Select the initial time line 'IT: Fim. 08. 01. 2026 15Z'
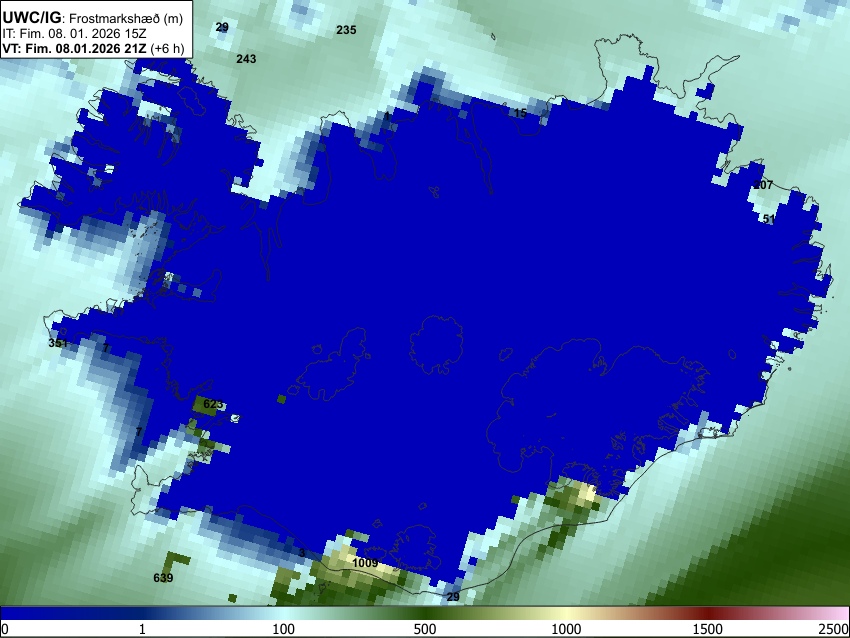This screenshot has height=638, width=850. point(74,34)
